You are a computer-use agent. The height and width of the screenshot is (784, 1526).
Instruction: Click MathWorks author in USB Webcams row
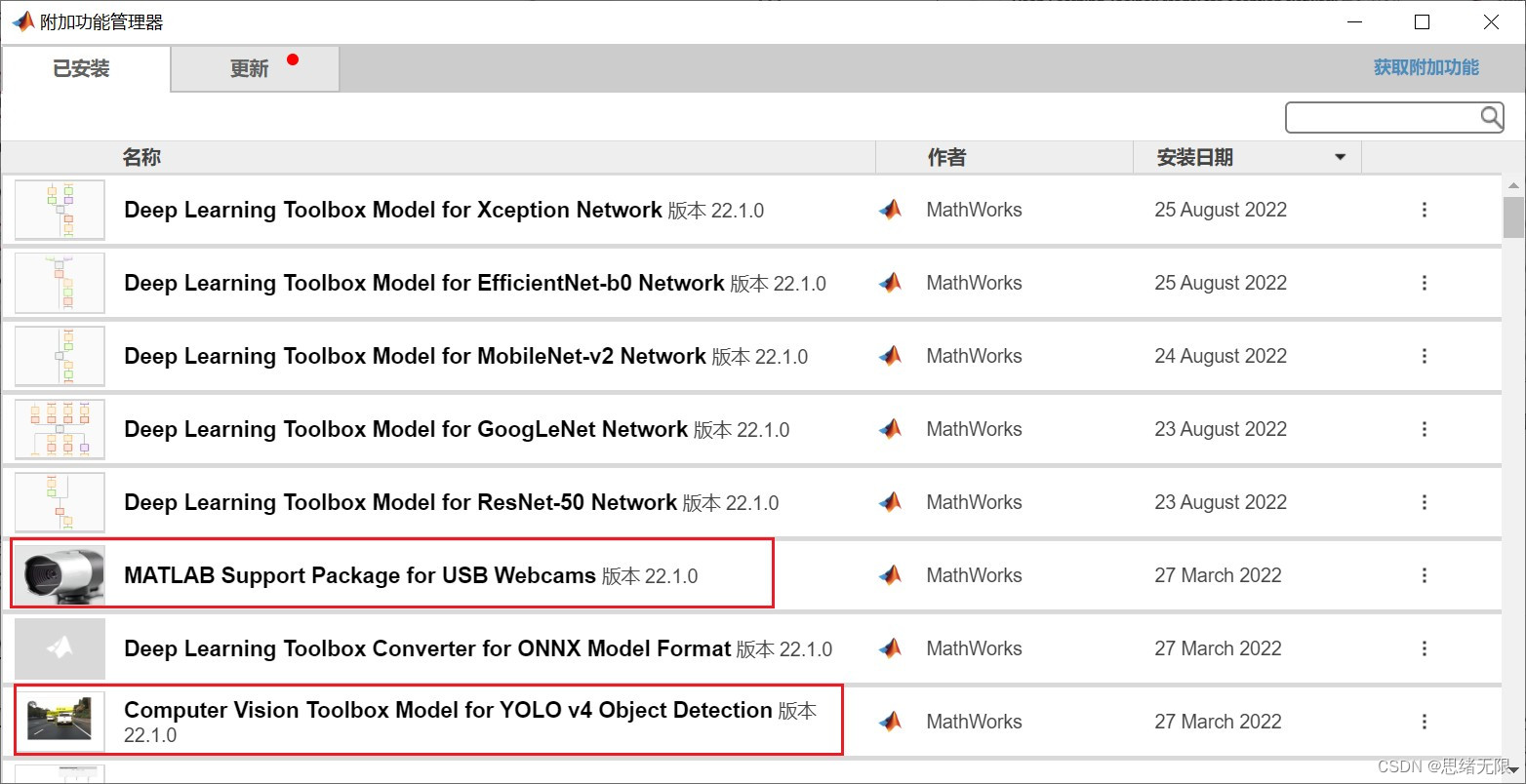(974, 575)
